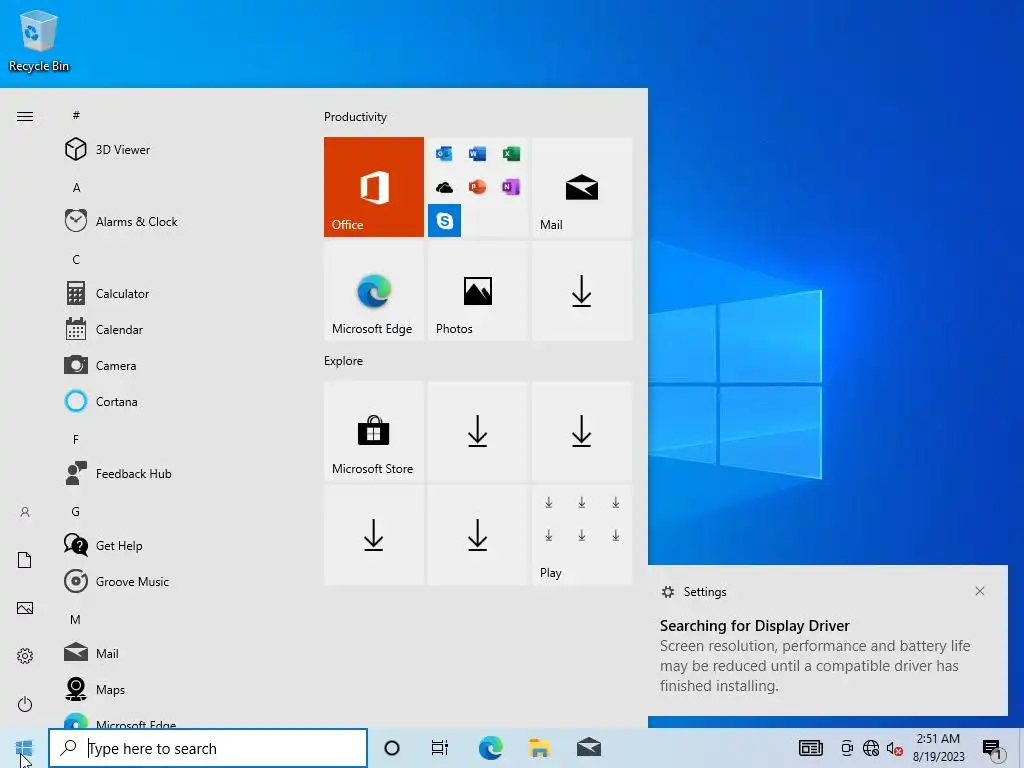1024x768 pixels.
Task: Open OneNote from the Office tile group
Action: pos(511,187)
